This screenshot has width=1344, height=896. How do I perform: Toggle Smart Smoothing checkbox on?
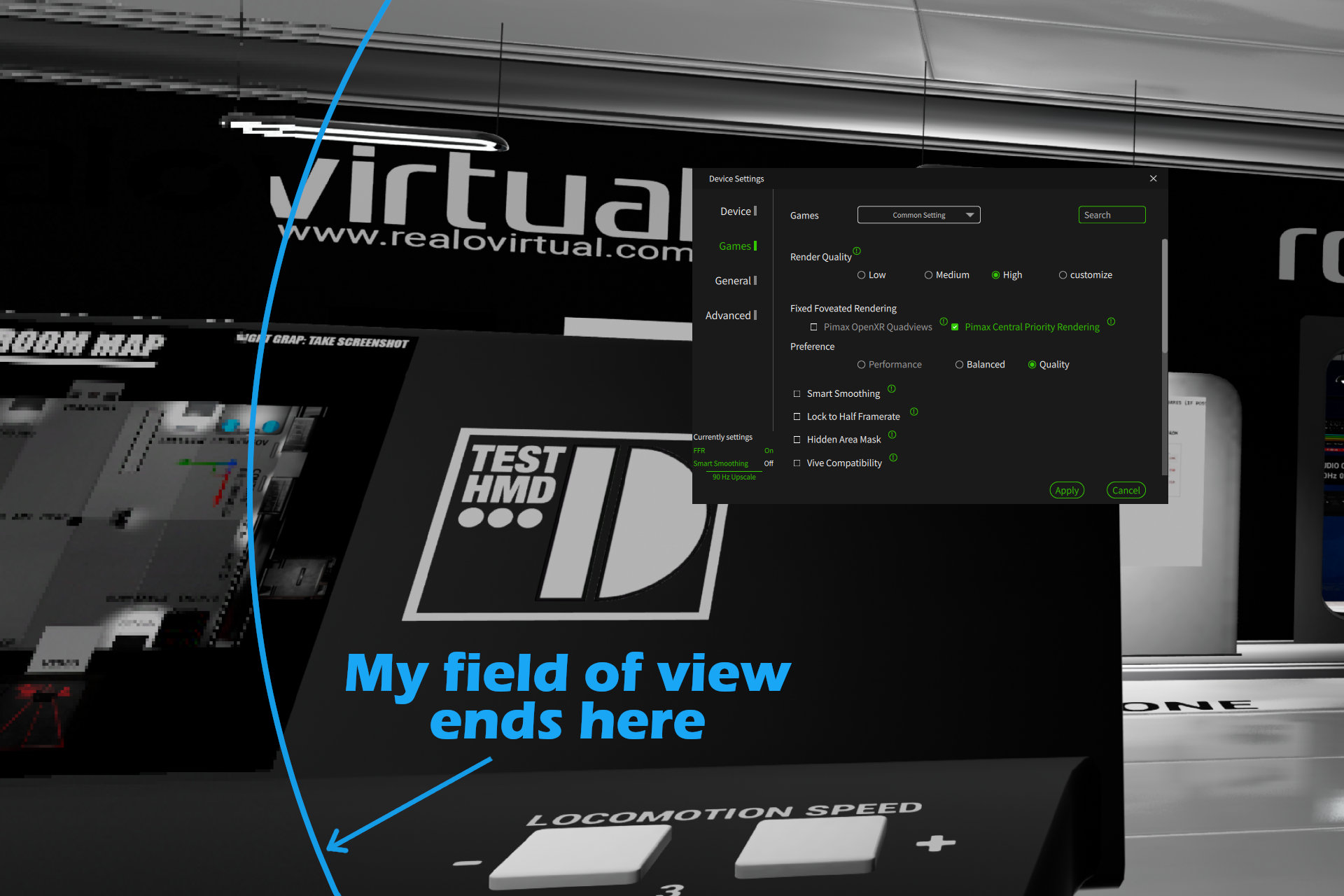click(796, 393)
